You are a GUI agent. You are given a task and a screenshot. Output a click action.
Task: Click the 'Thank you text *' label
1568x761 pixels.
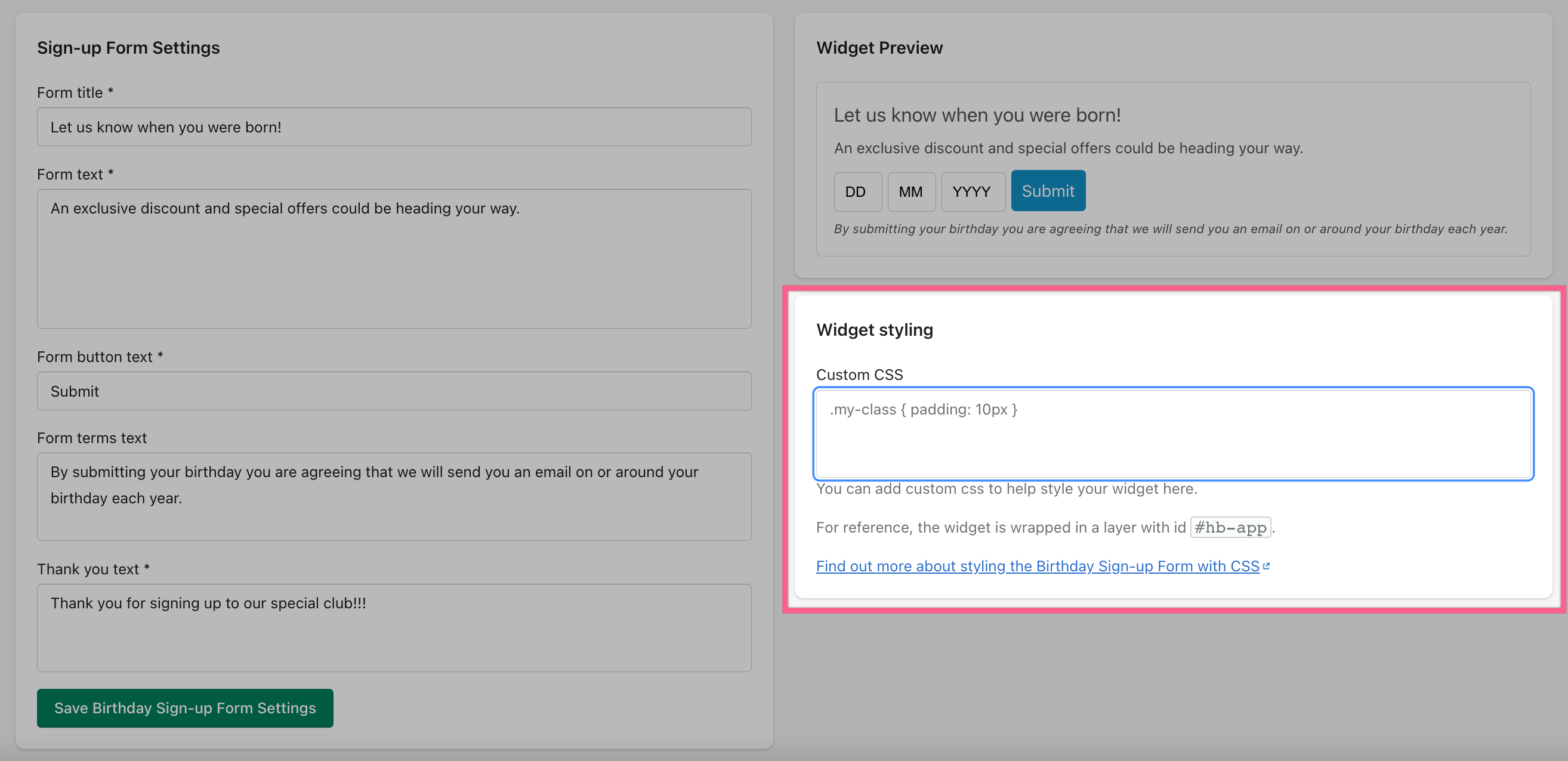pos(93,569)
